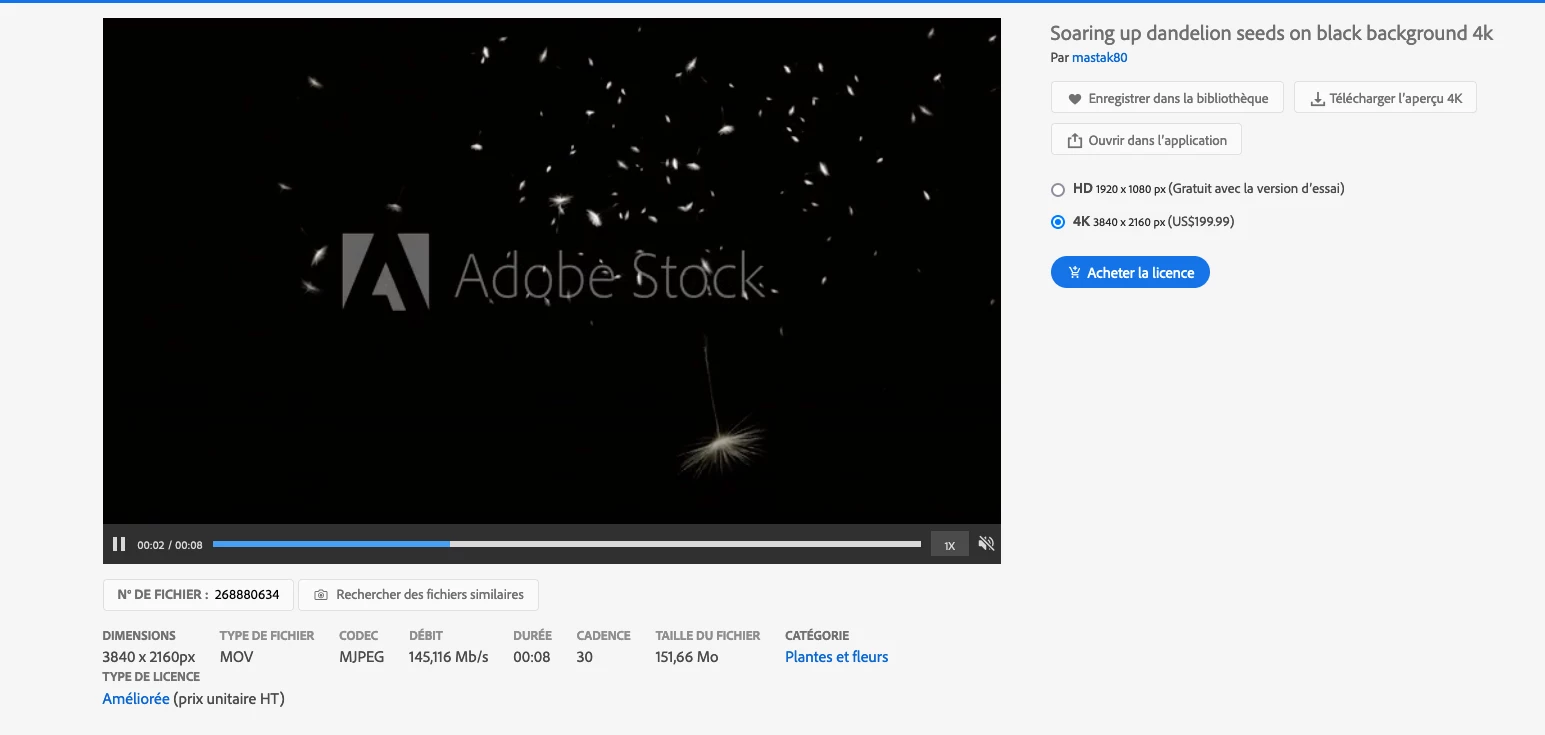
Task: Click the dandelion video preview
Action: (552, 272)
